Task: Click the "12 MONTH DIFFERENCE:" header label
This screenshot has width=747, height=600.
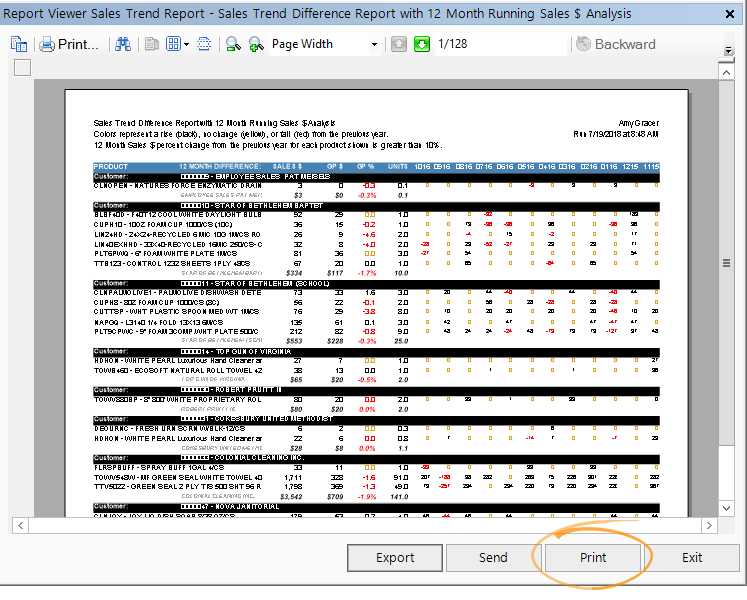Action: coord(220,167)
